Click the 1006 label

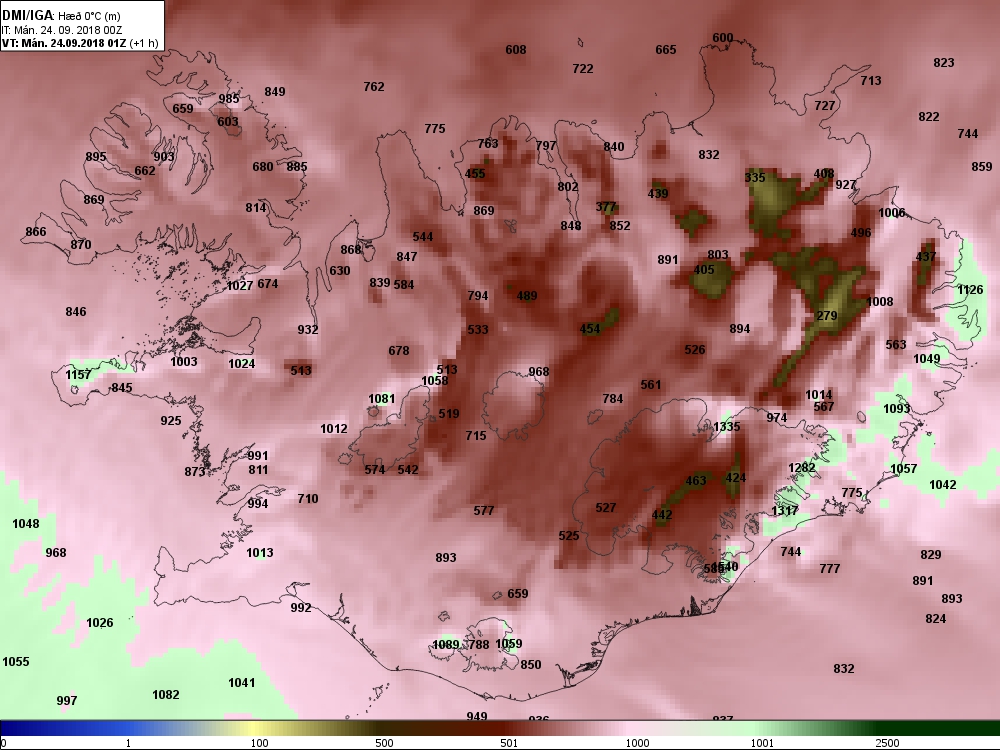892,212
